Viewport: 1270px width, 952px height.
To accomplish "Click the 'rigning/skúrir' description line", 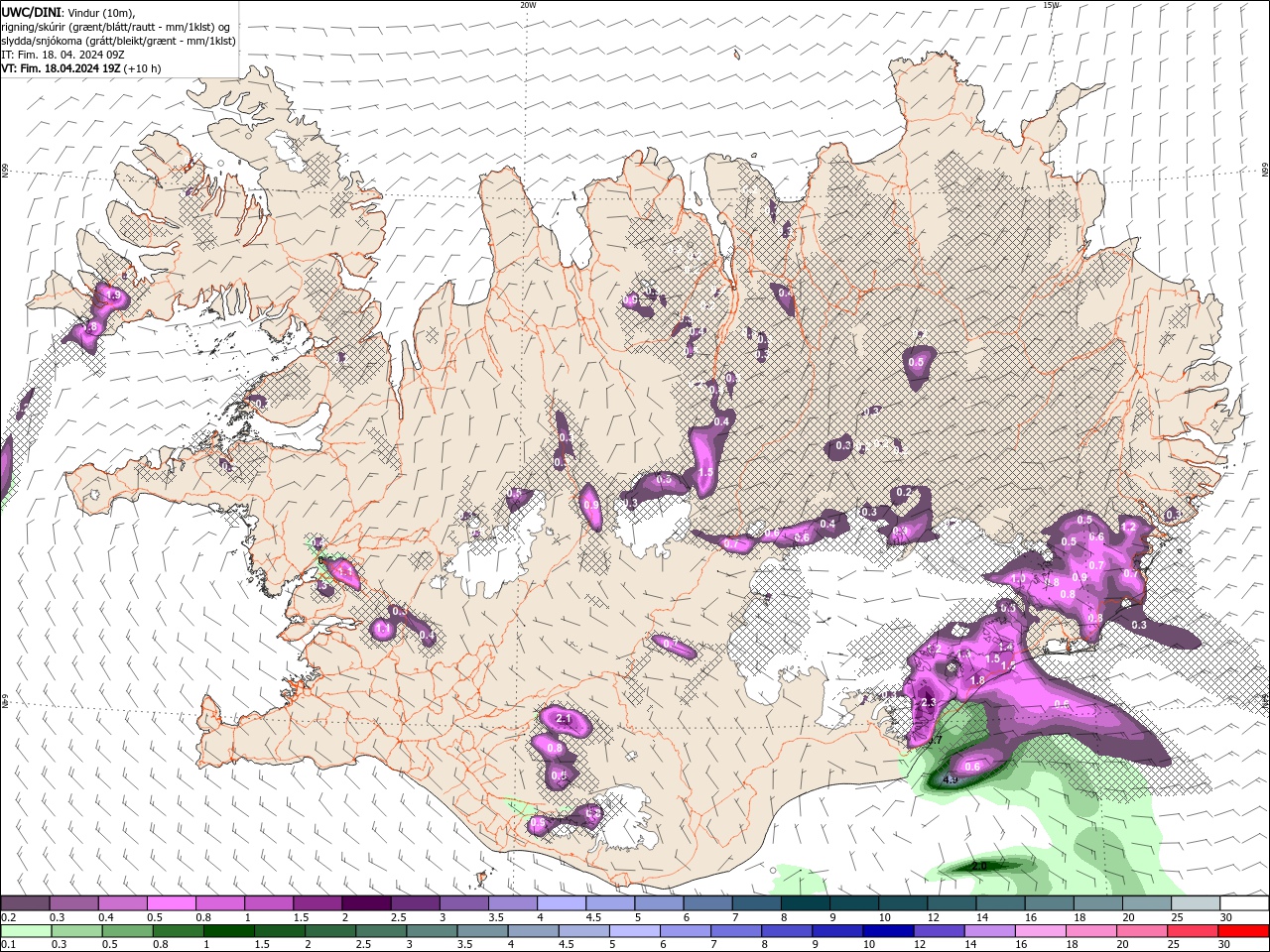I will click(115, 27).
